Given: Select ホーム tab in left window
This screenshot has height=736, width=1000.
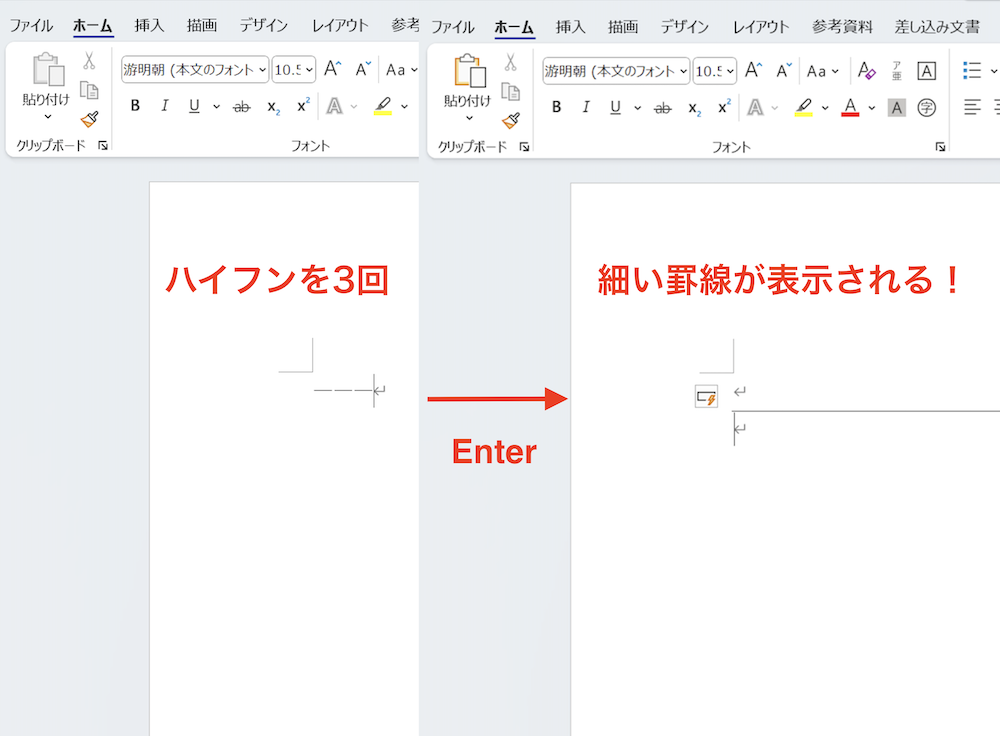Looking at the screenshot, I should [x=92, y=26].
